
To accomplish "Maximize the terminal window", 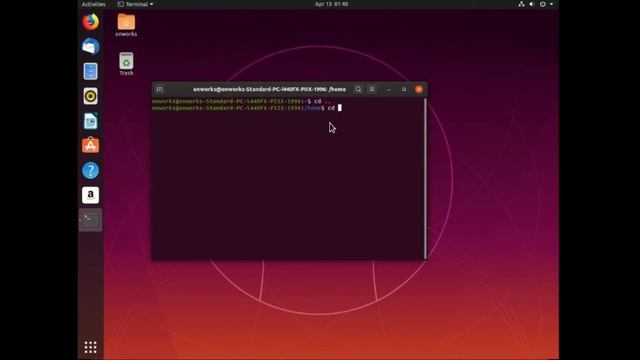I will click(404, 89).
